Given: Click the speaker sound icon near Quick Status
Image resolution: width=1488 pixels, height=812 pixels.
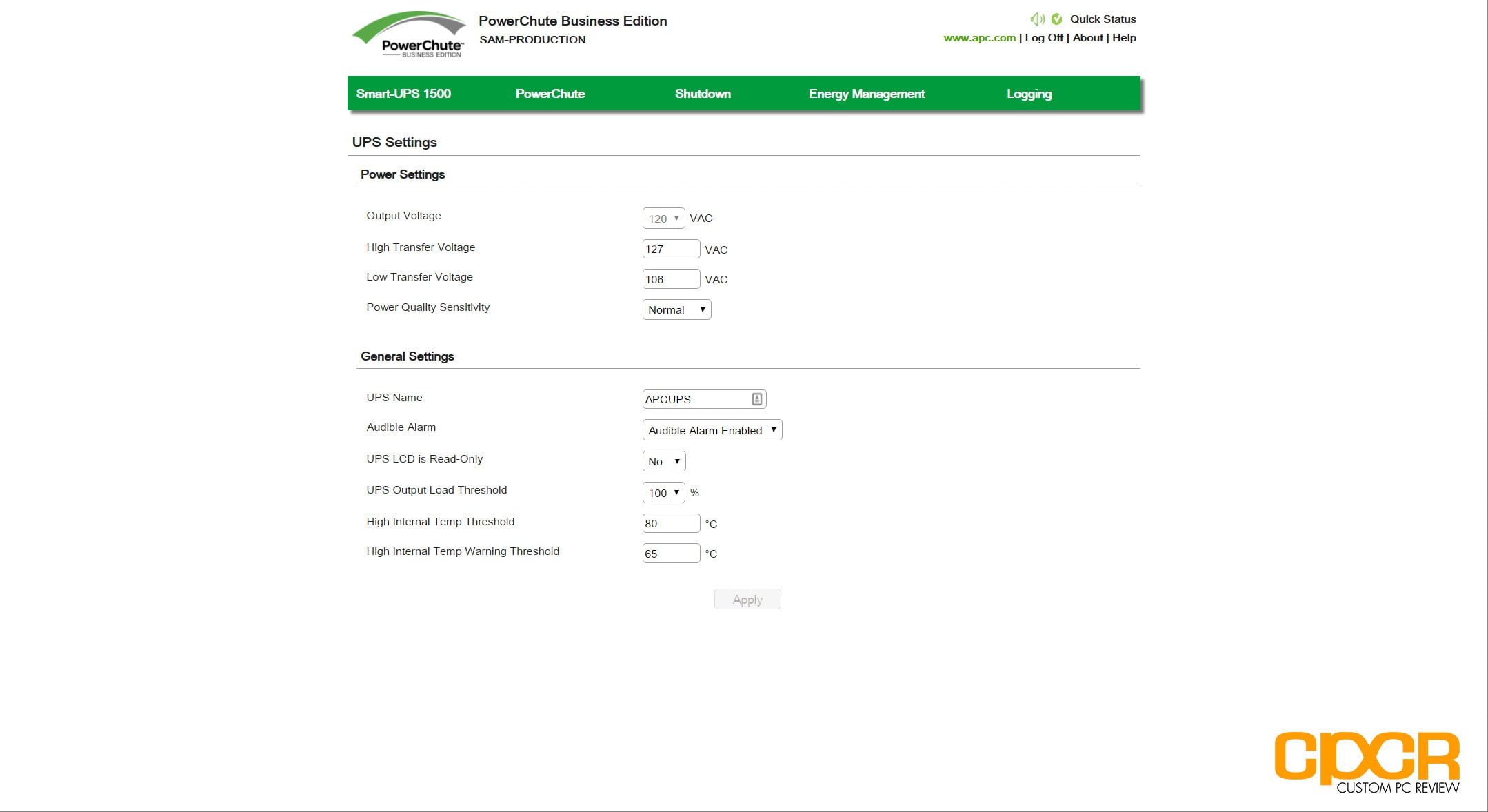Looking at the screenshot, I should 1037,19.
